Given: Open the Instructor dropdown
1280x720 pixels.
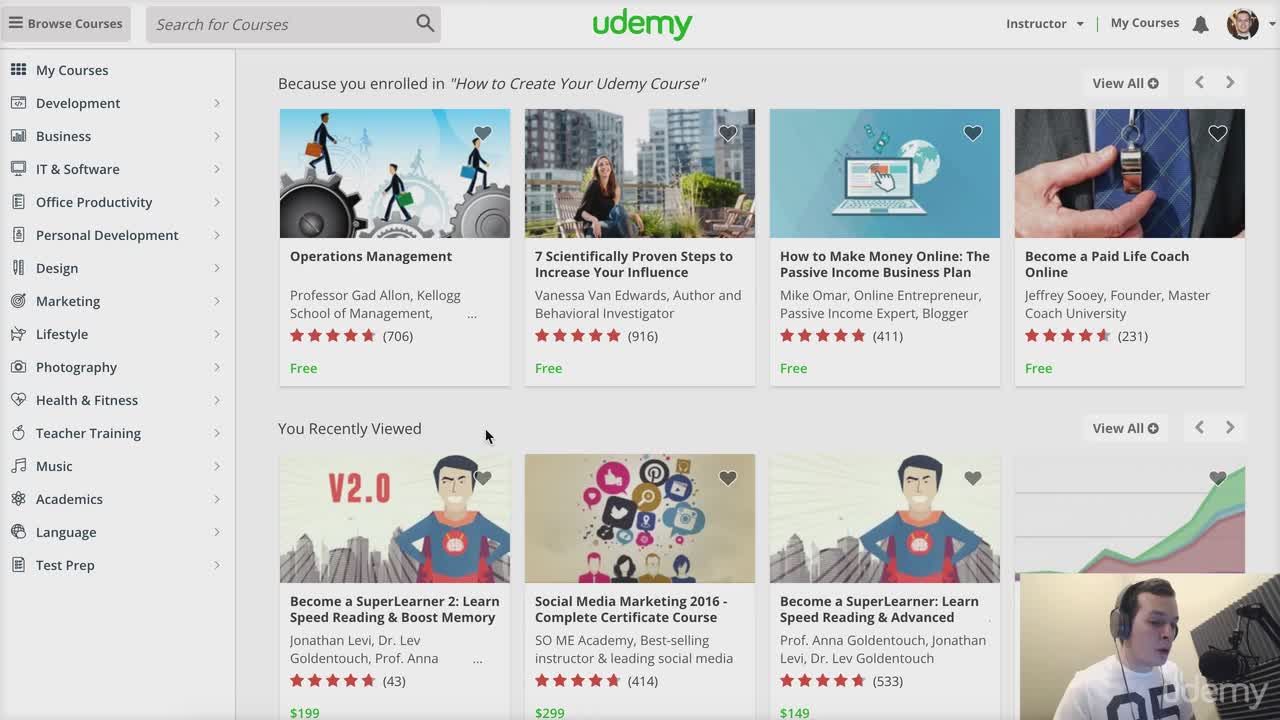Looking at the screenshot, I should 1045,24.
